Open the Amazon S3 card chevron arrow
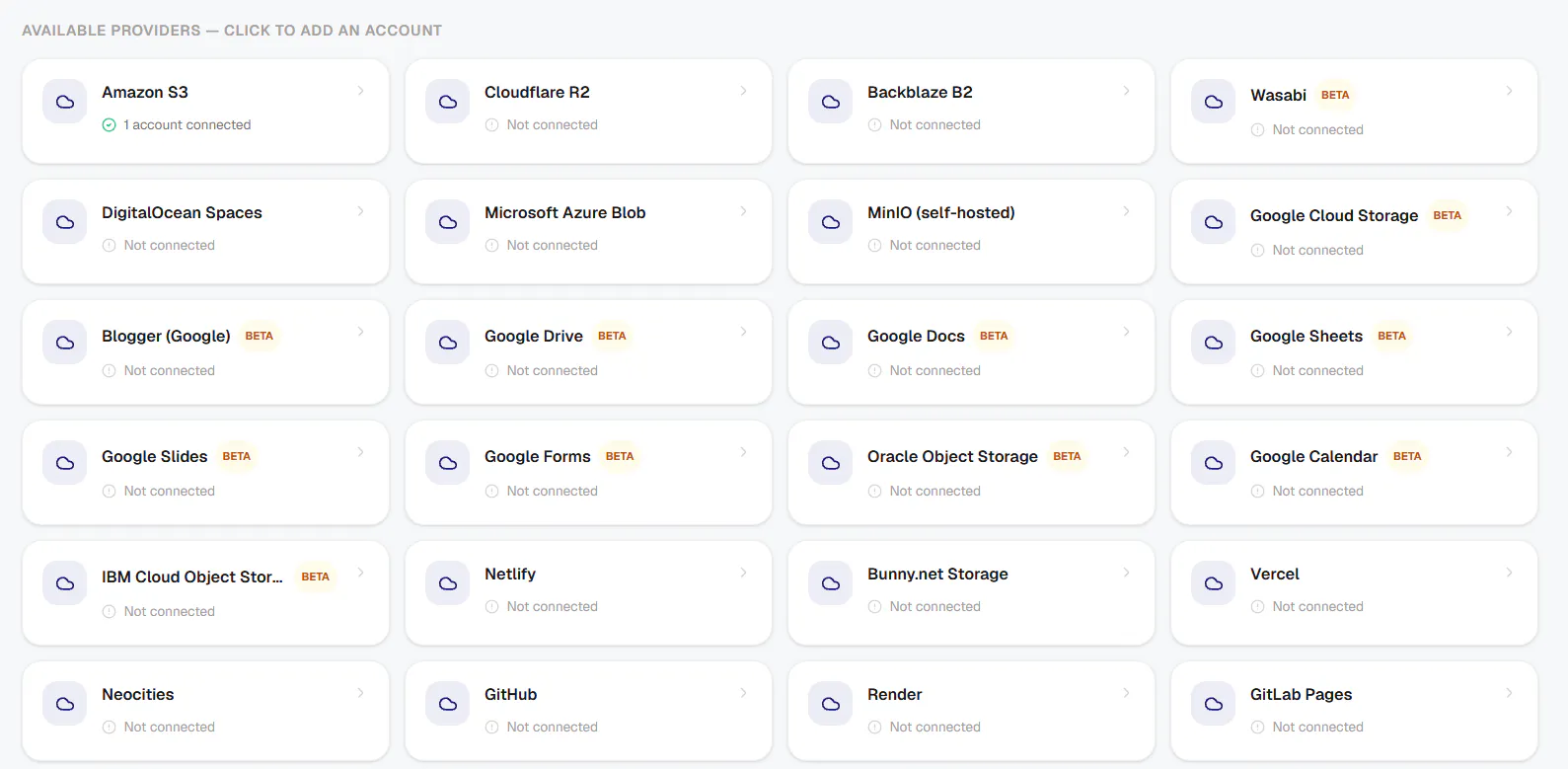The image size is (1568, 769). pos(361,91)
